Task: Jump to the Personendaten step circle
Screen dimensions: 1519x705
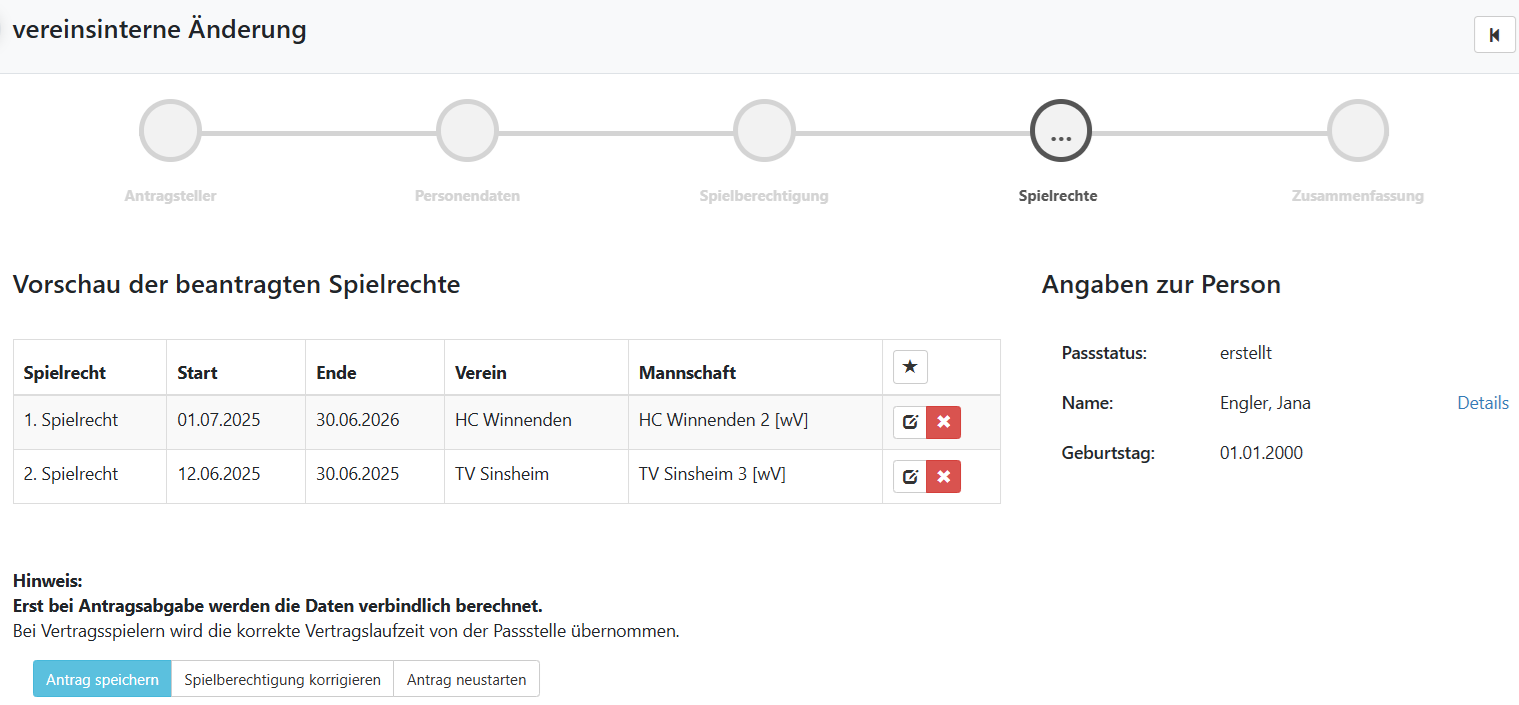Action: (x=467, y=131)
